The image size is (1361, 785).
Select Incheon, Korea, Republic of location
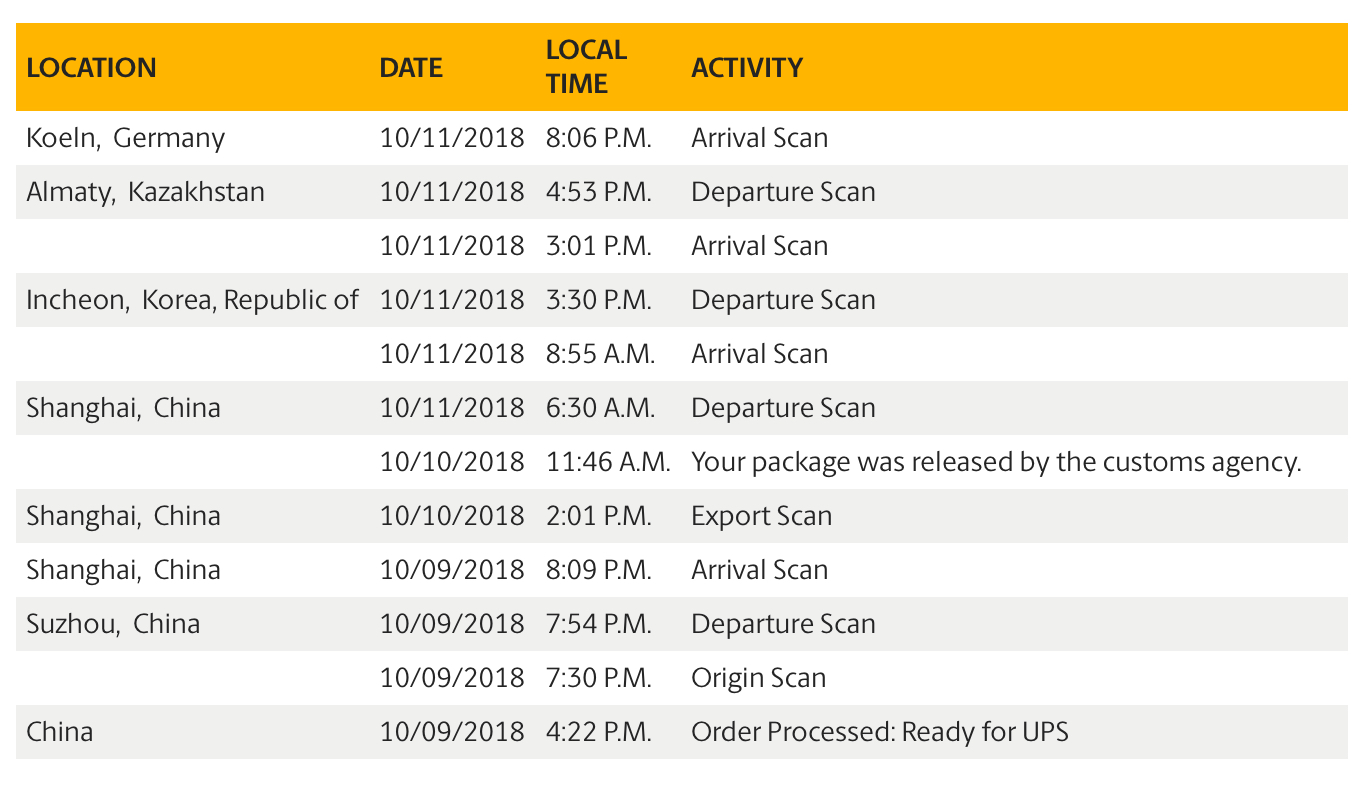coord(192,299)
